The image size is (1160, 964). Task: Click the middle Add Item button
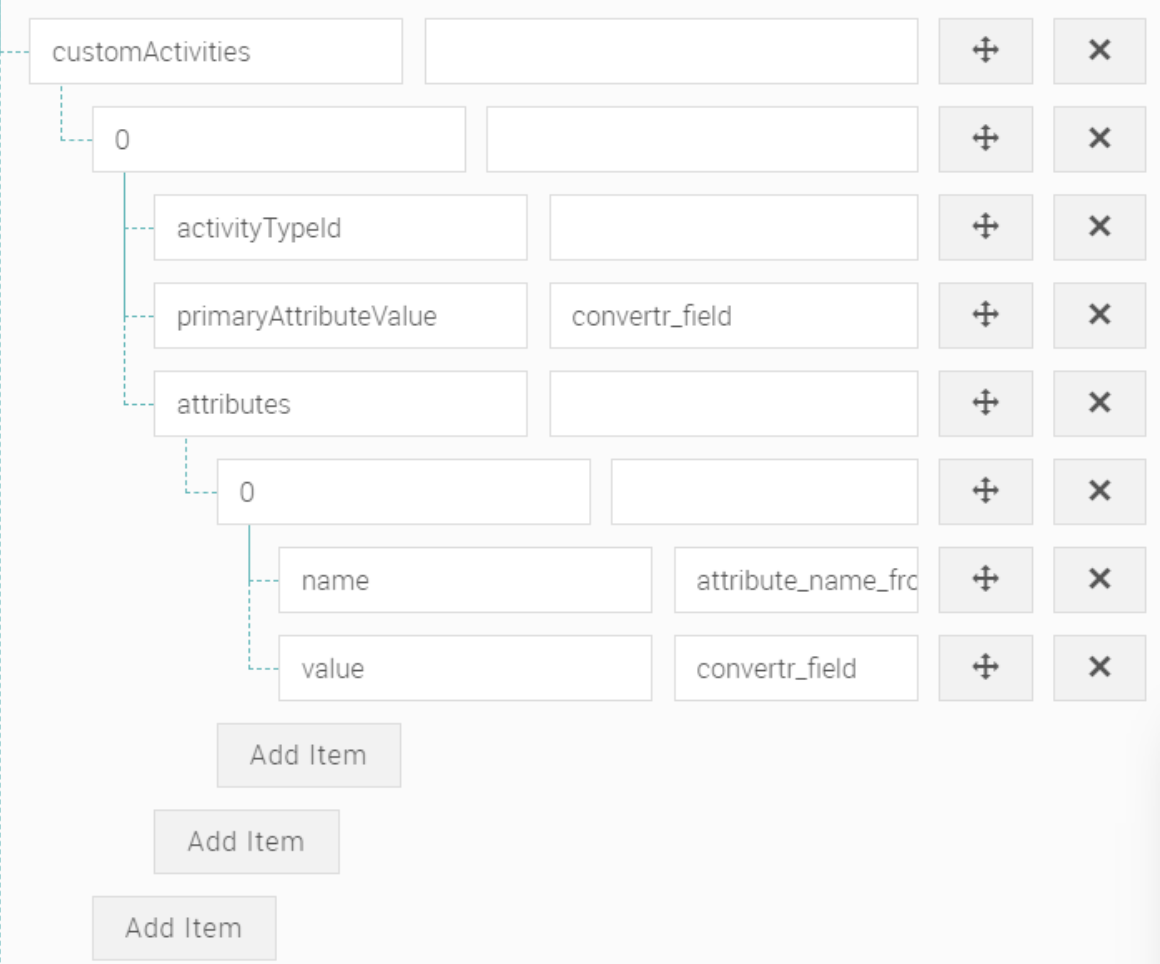pyautogui.click(x=247, y=841)
